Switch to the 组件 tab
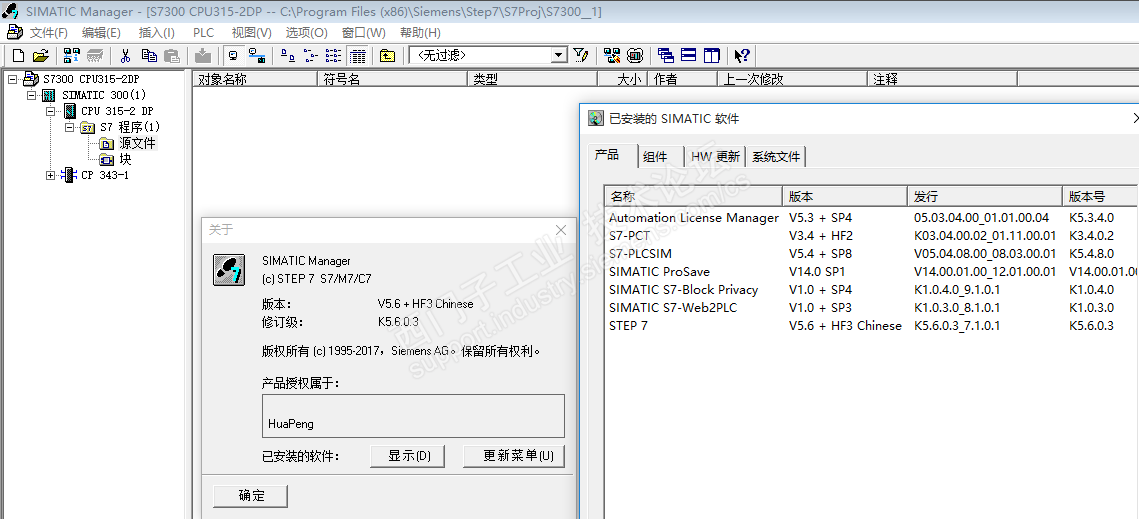This screenshot has width=1139, height=519. (x=662, y=156)
